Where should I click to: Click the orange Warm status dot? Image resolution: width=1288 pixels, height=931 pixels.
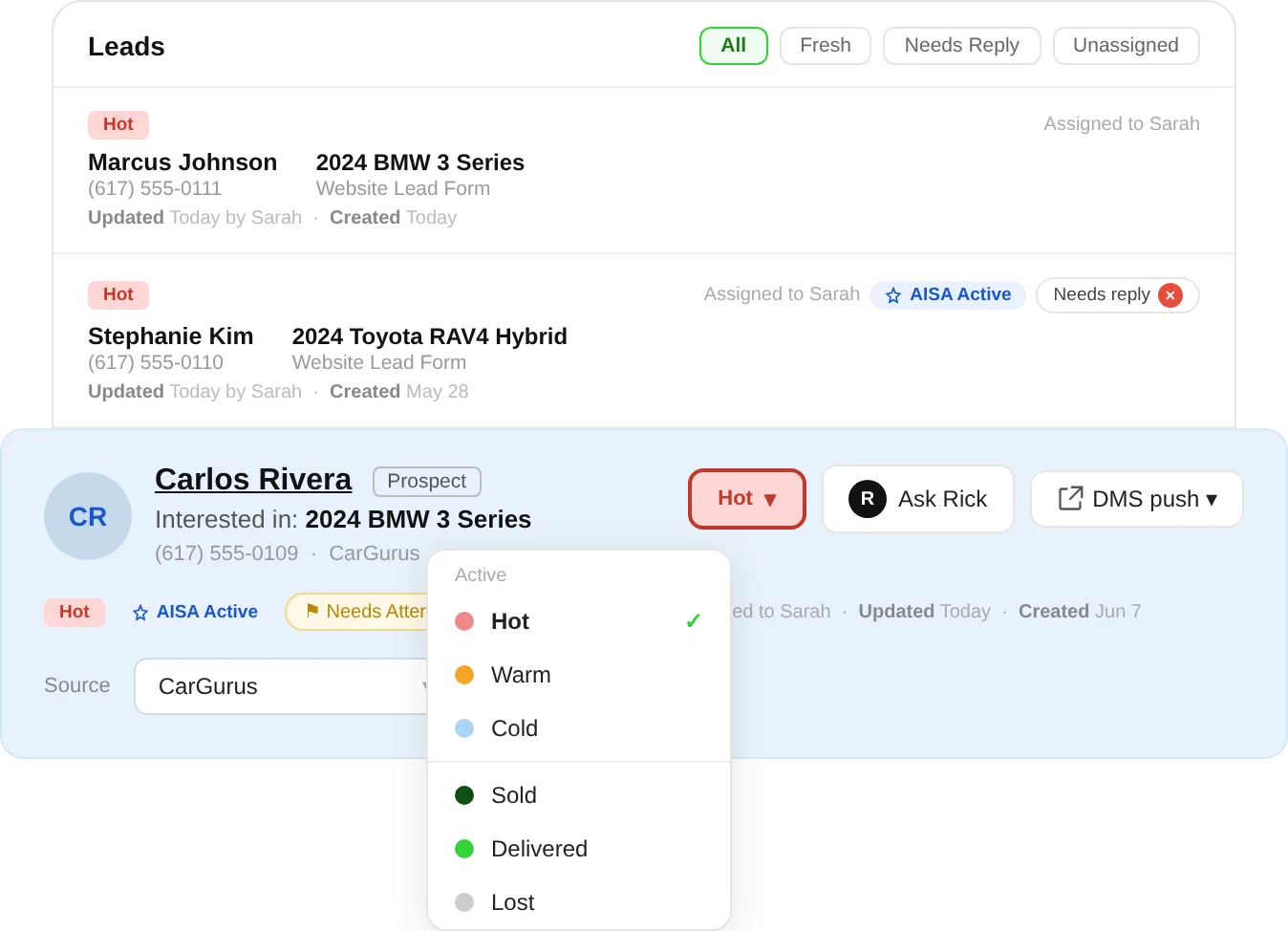[464, 675]
